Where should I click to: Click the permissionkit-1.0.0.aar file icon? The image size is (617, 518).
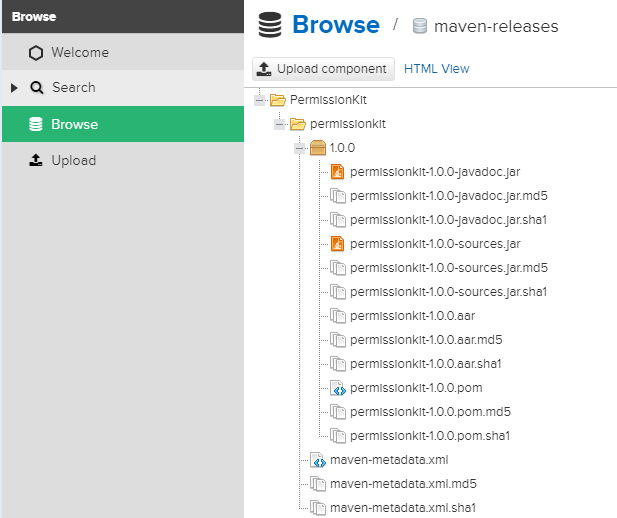tap(338, 316)
